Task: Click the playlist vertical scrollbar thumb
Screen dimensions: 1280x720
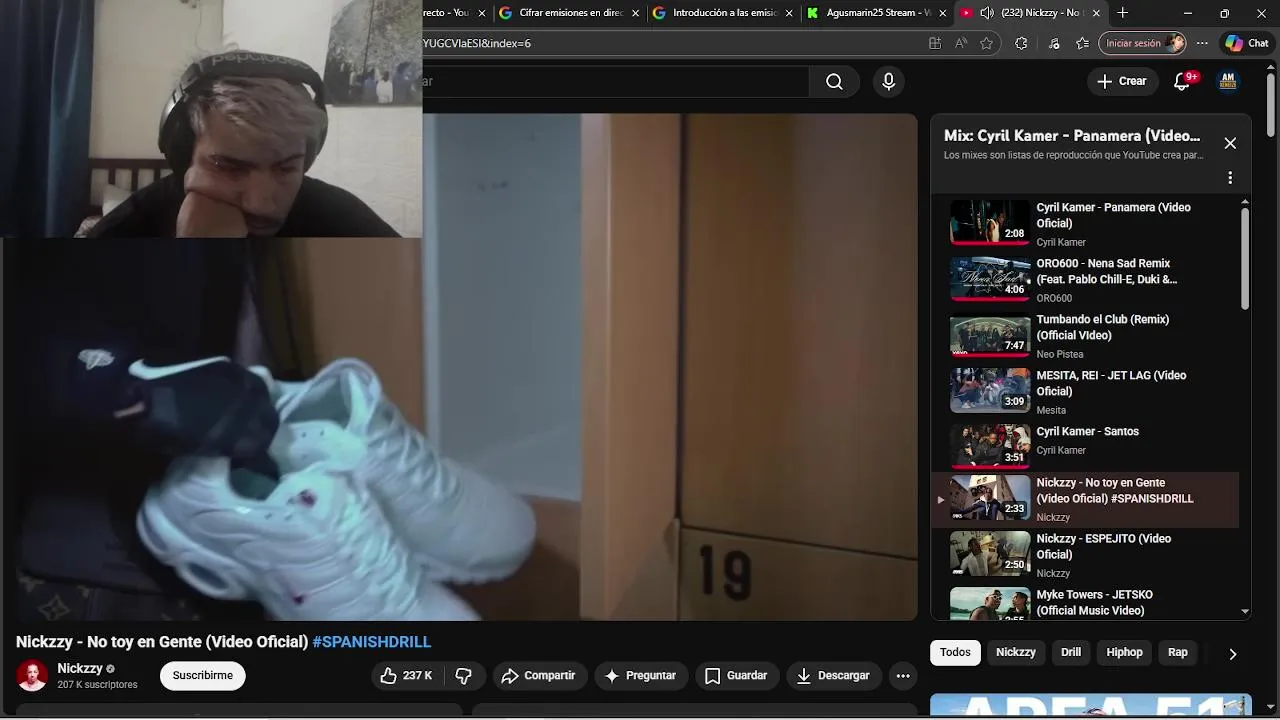Action: 1245,260
